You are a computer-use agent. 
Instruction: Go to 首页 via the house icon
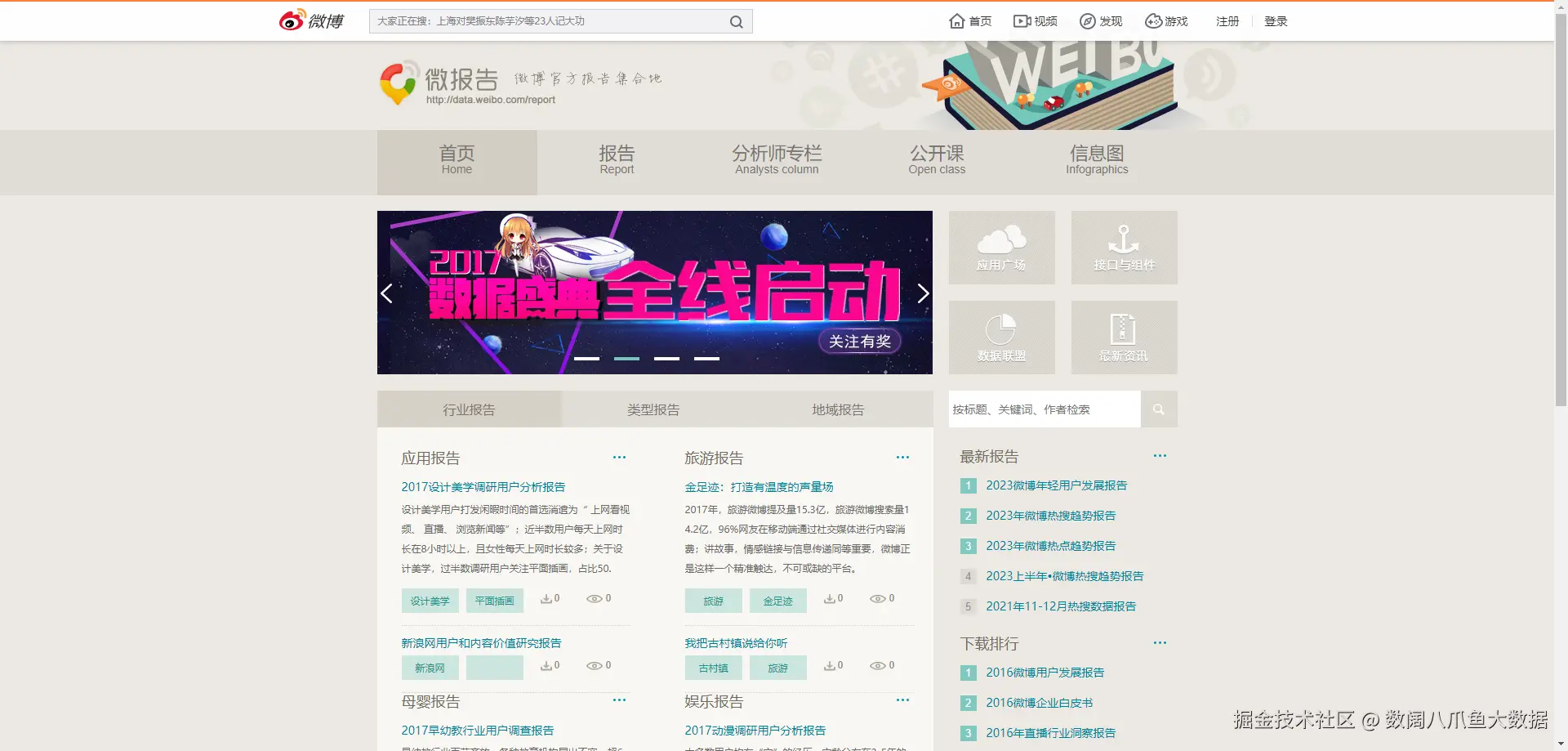point(970,21)
